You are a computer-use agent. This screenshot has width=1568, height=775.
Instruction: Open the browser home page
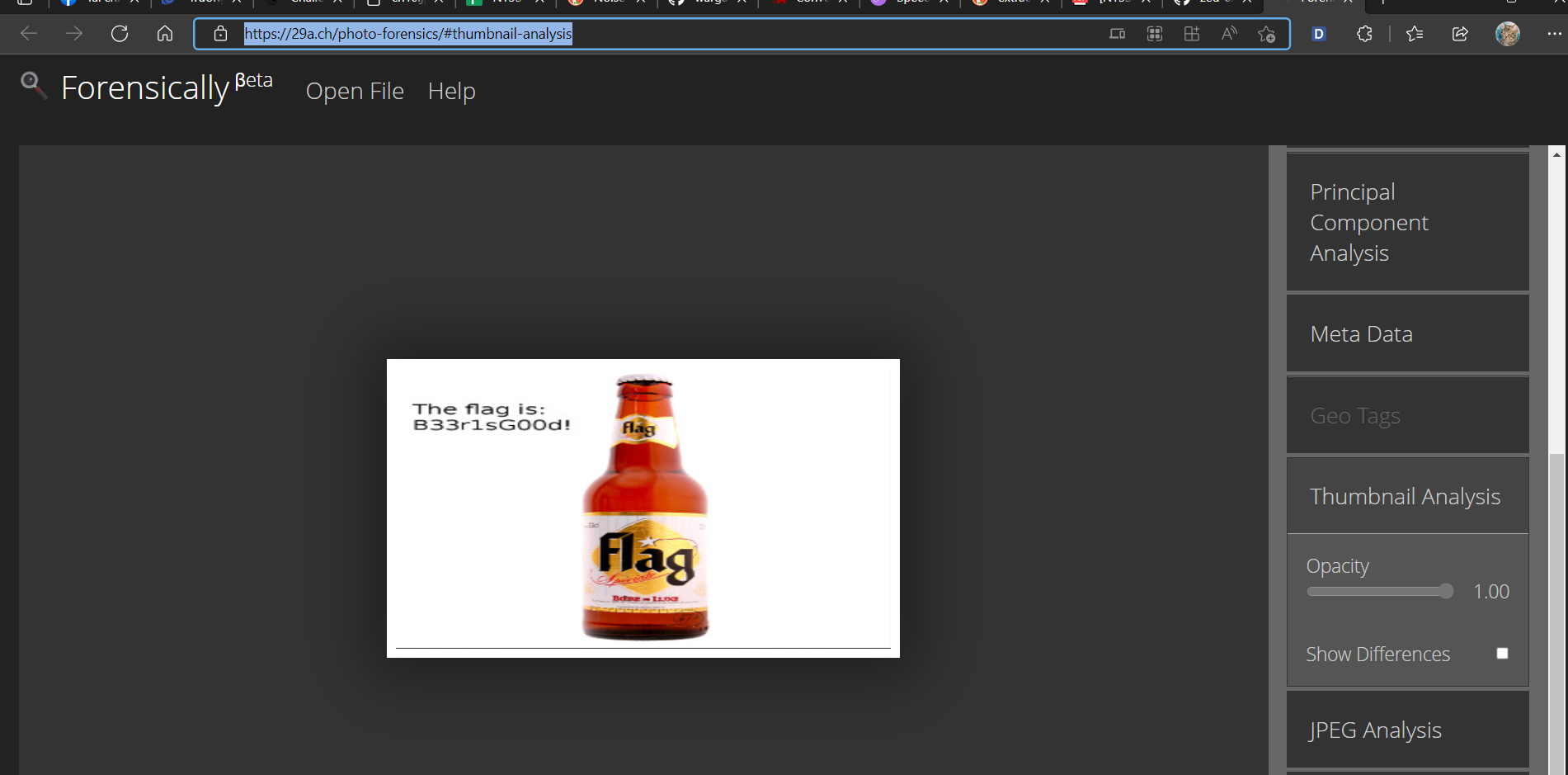[x=165, y=34]
